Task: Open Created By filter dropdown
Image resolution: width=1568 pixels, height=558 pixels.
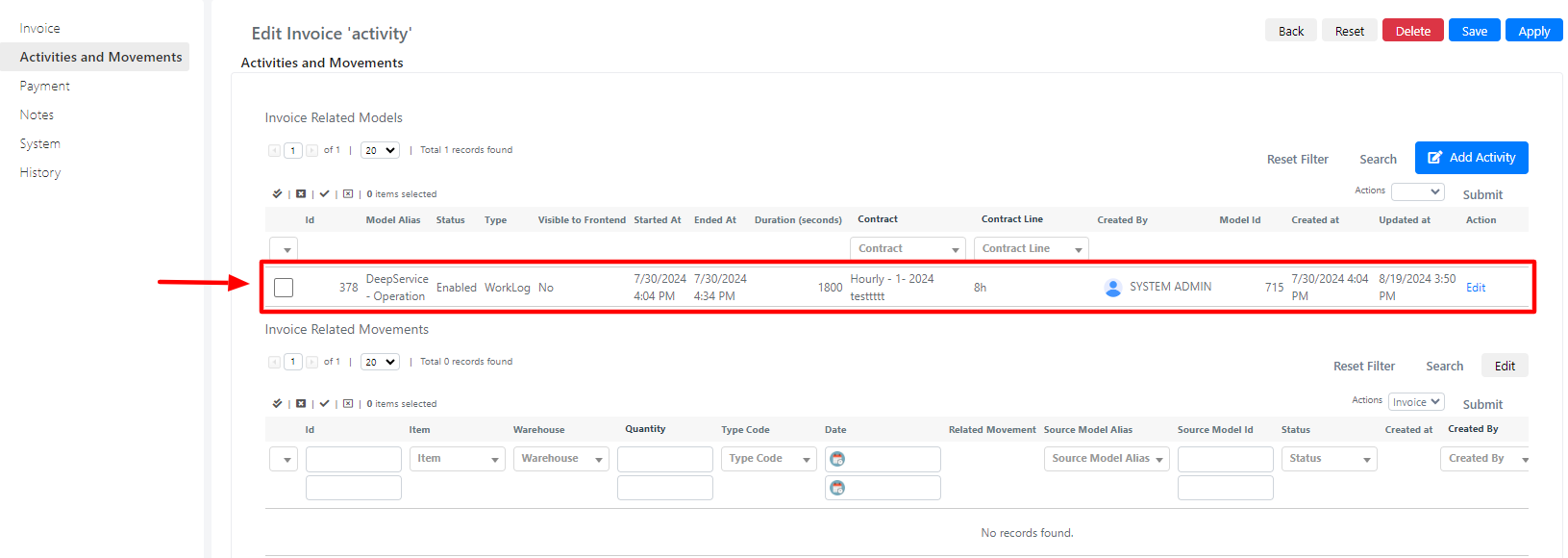Action: [x=1486, y=459]
